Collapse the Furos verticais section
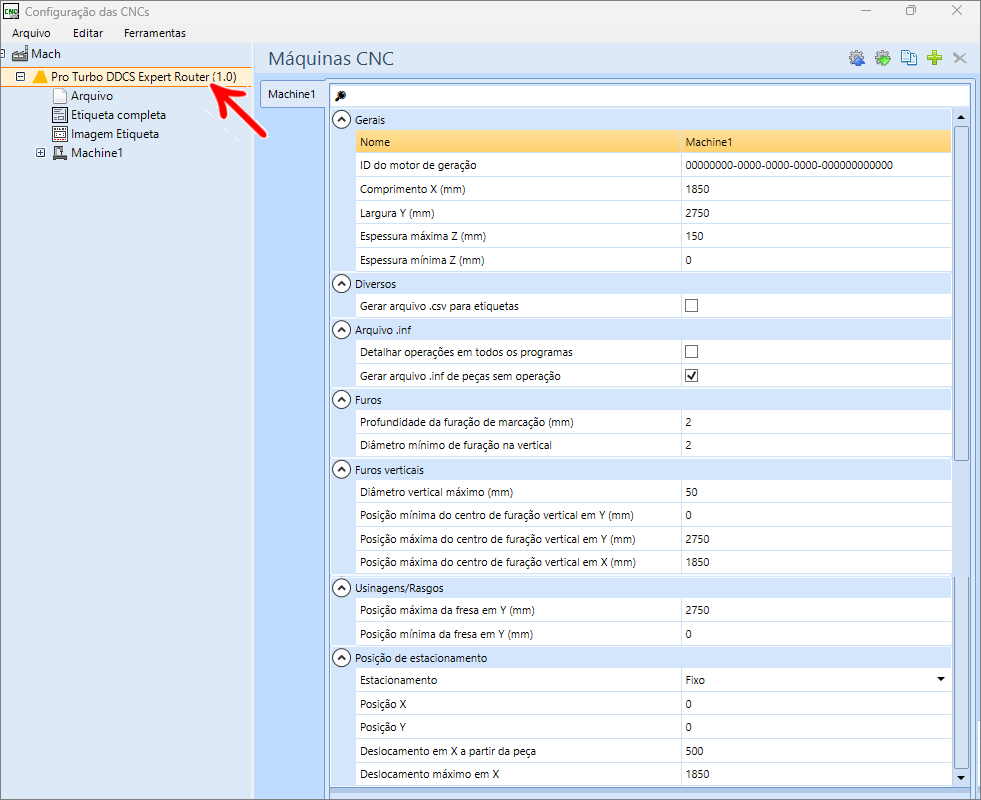 point(341,469)
